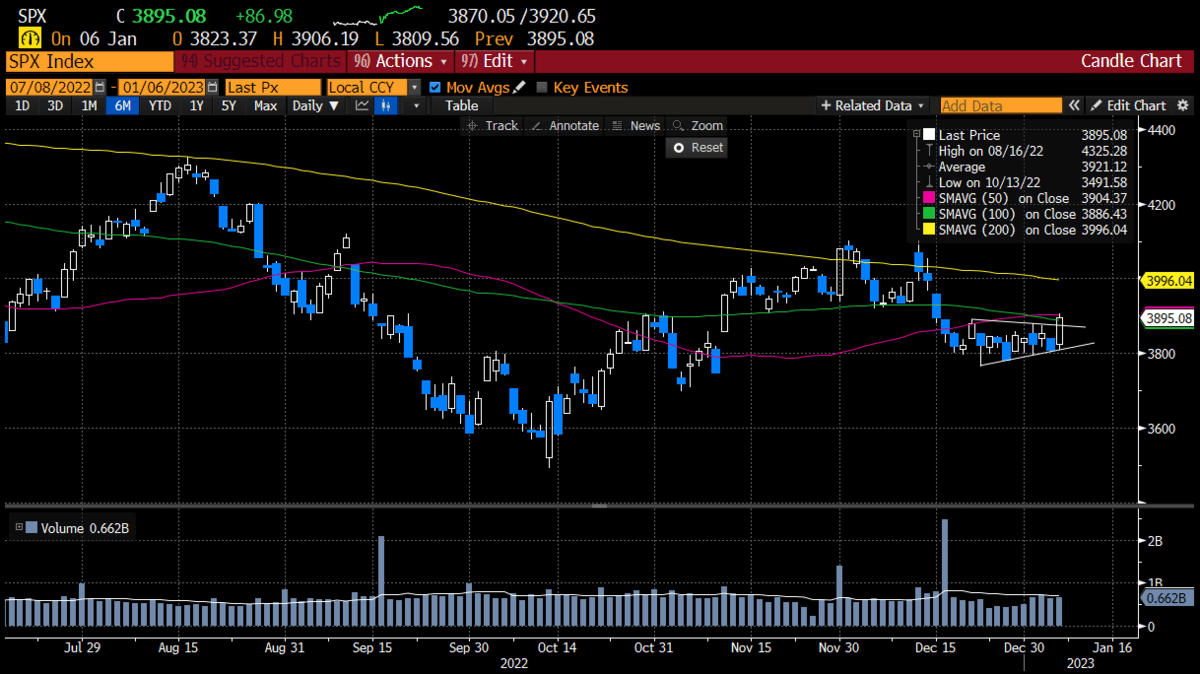Click the Mov Avgs pencil edit icon
Viewport: 1200px width, 674px height.
click(x=519, y=87)
